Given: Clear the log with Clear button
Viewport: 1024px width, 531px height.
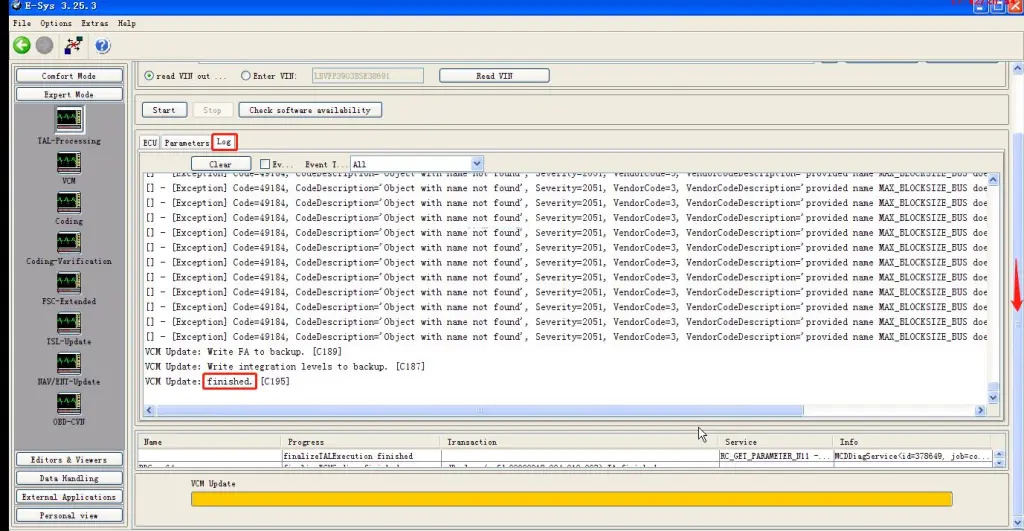Looking at the screenshot, I should click(x=221, y=164).
